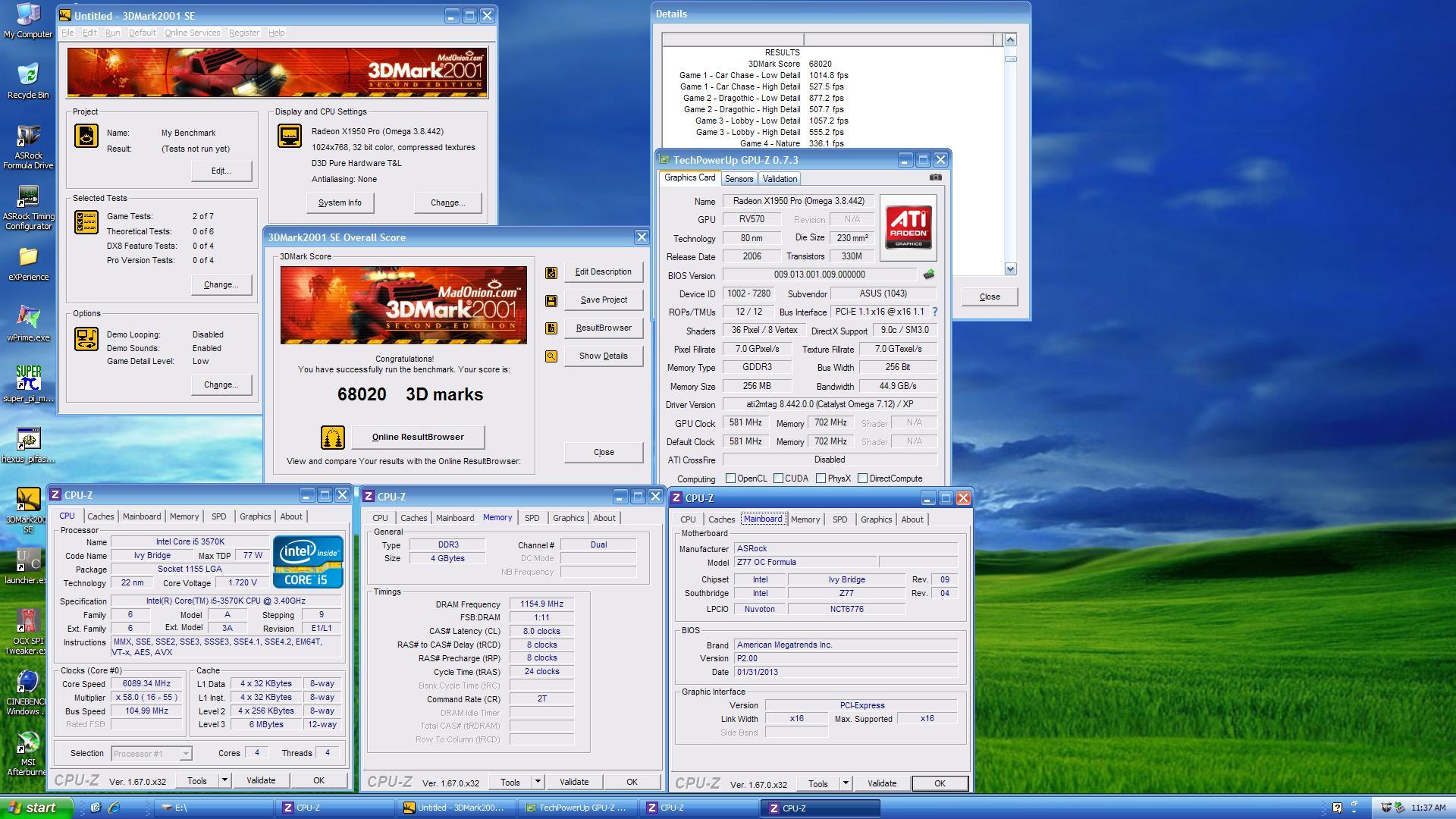Click the 3DMark2001 banner image

(277, 73)
